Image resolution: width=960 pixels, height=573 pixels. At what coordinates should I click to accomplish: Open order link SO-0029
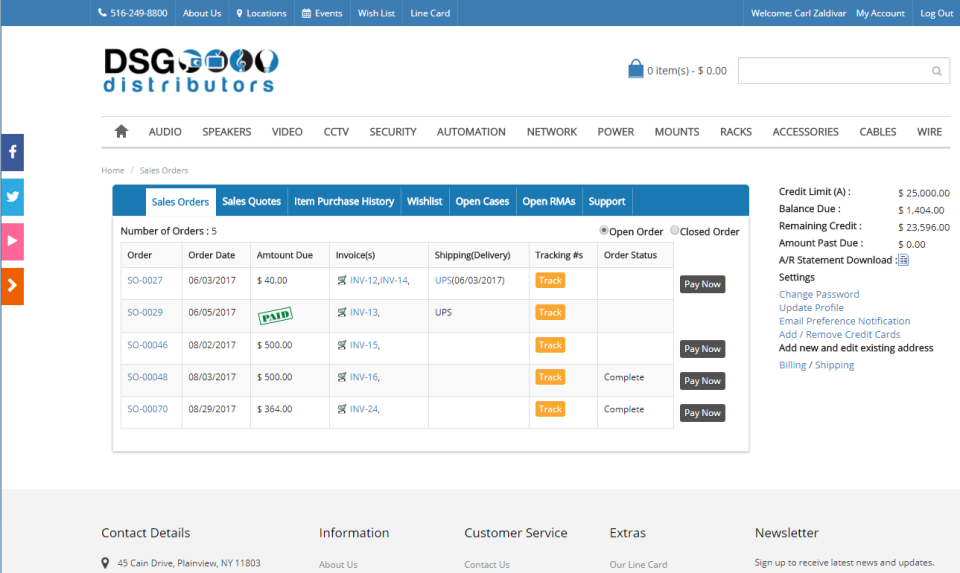pyautogui.click(x=144, y=312)
